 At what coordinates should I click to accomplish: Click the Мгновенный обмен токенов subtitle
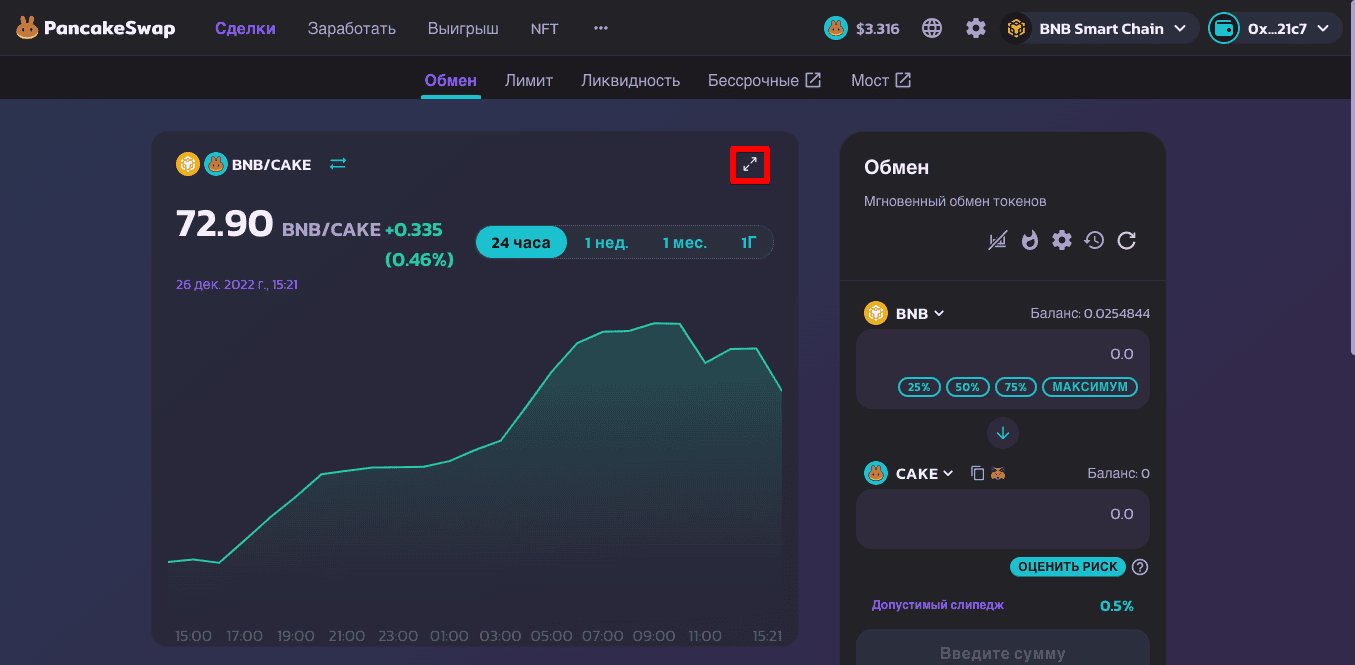[955, 201]
